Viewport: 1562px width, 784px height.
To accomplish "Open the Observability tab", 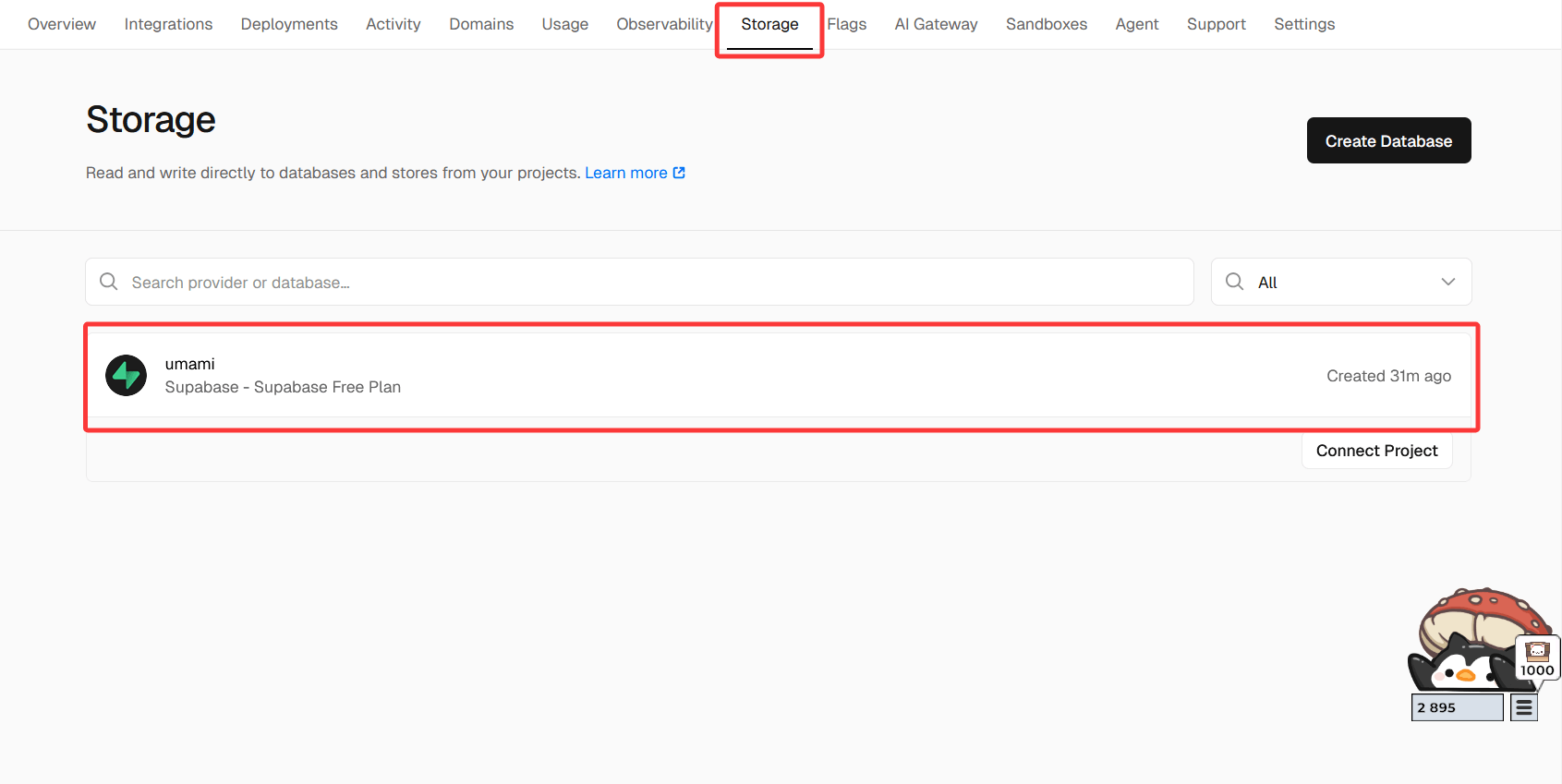I will point(664,24).
